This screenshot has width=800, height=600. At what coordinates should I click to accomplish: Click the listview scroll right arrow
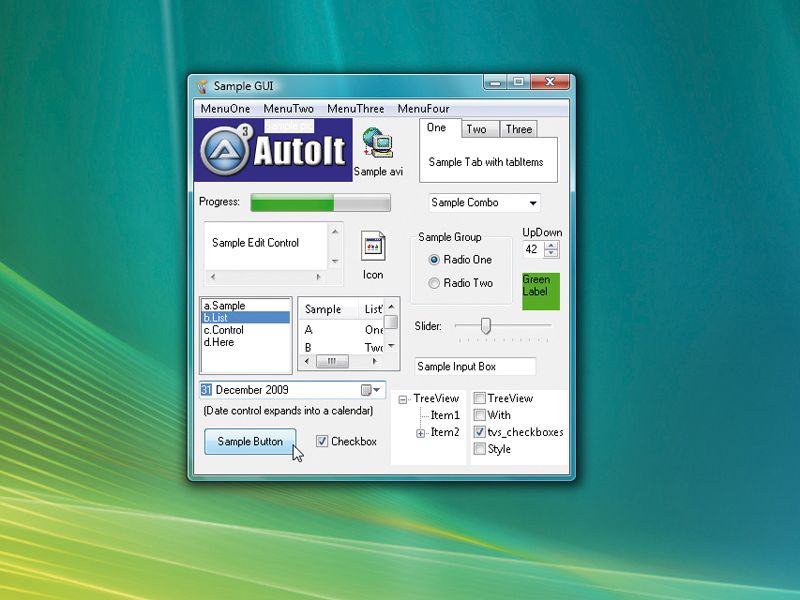coord(375,361)
